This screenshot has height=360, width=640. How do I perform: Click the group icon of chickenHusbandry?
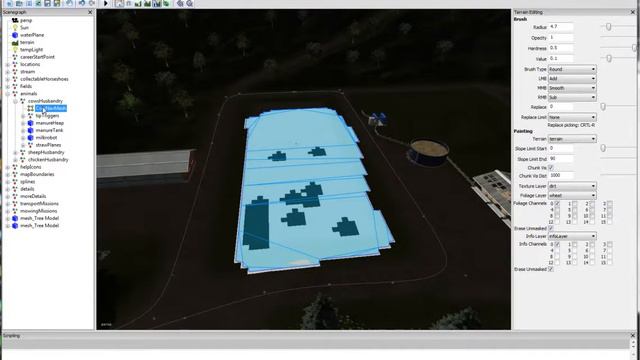pyautogui.click(x=23, y=160)
